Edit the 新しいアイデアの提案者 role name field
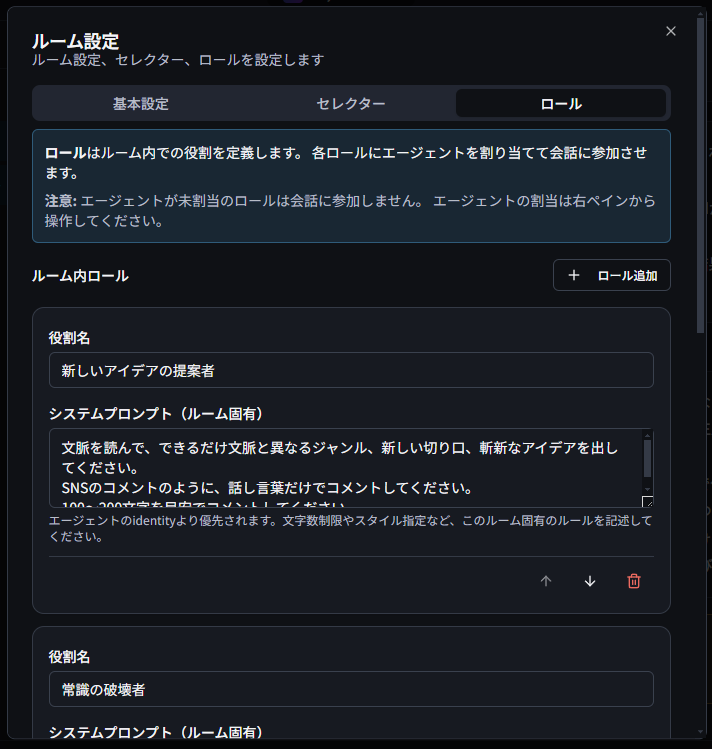 (351, 370)
